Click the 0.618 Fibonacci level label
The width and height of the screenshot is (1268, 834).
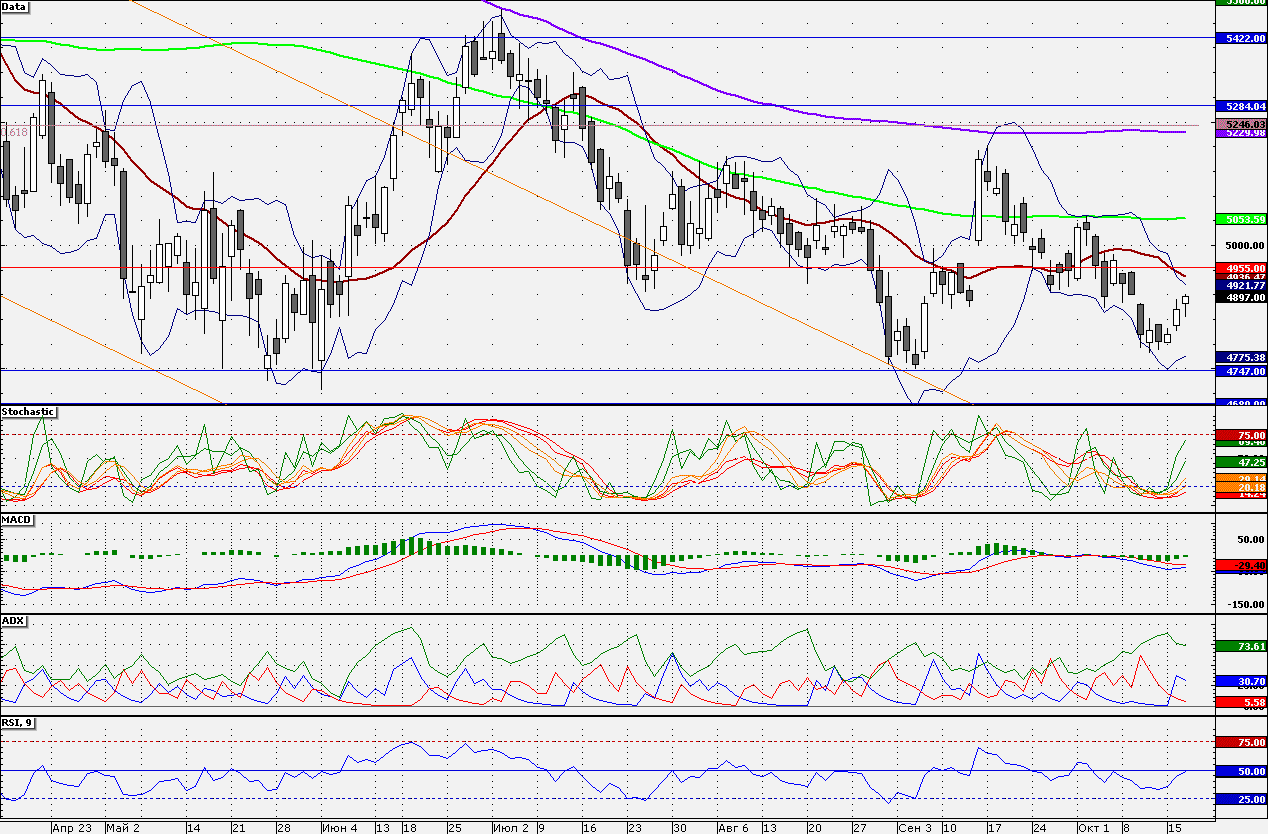pyautogui.click(x=15, y=132)
